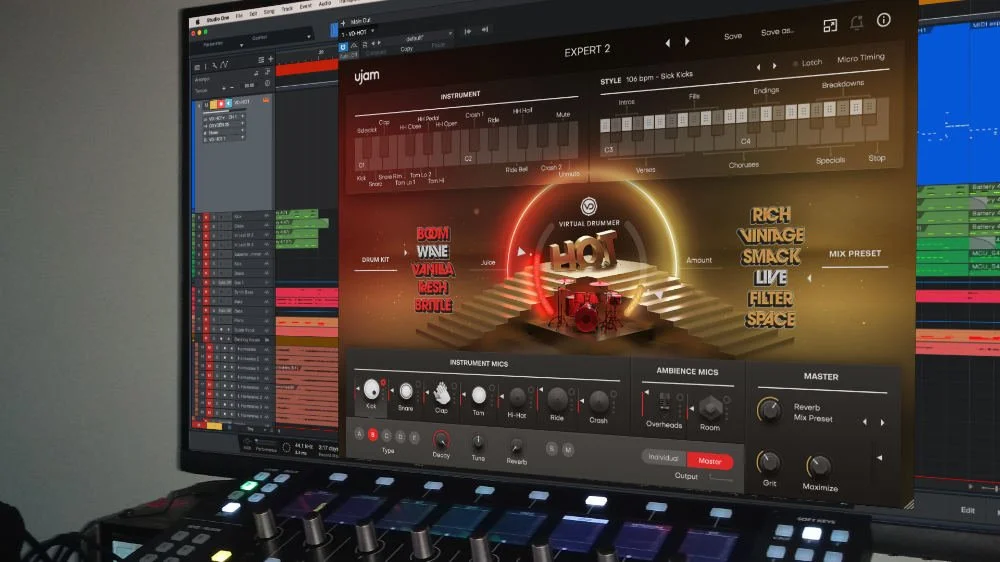Select kick Type A

359,433
